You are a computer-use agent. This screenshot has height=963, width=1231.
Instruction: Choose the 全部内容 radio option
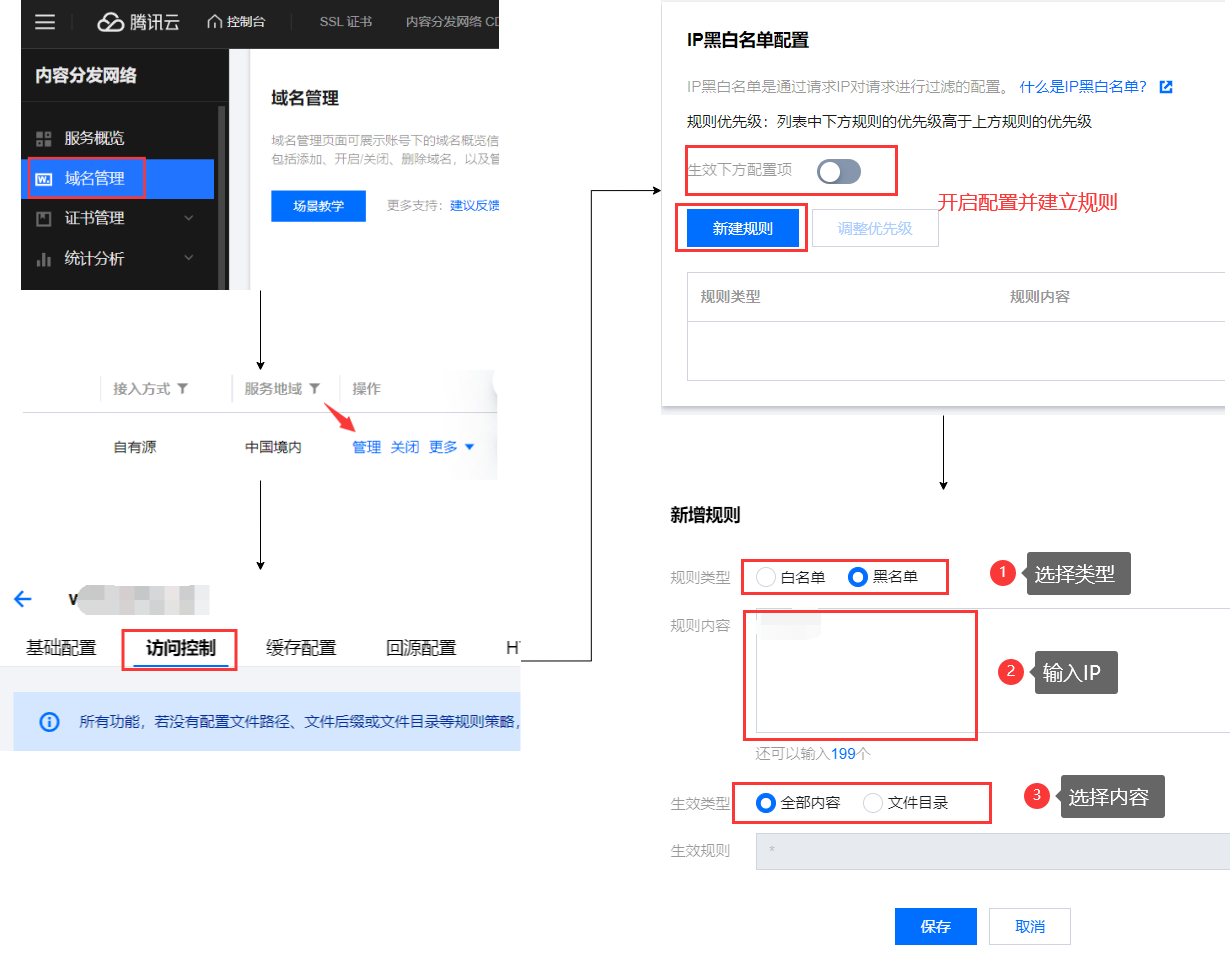click(x=766, y=803)
